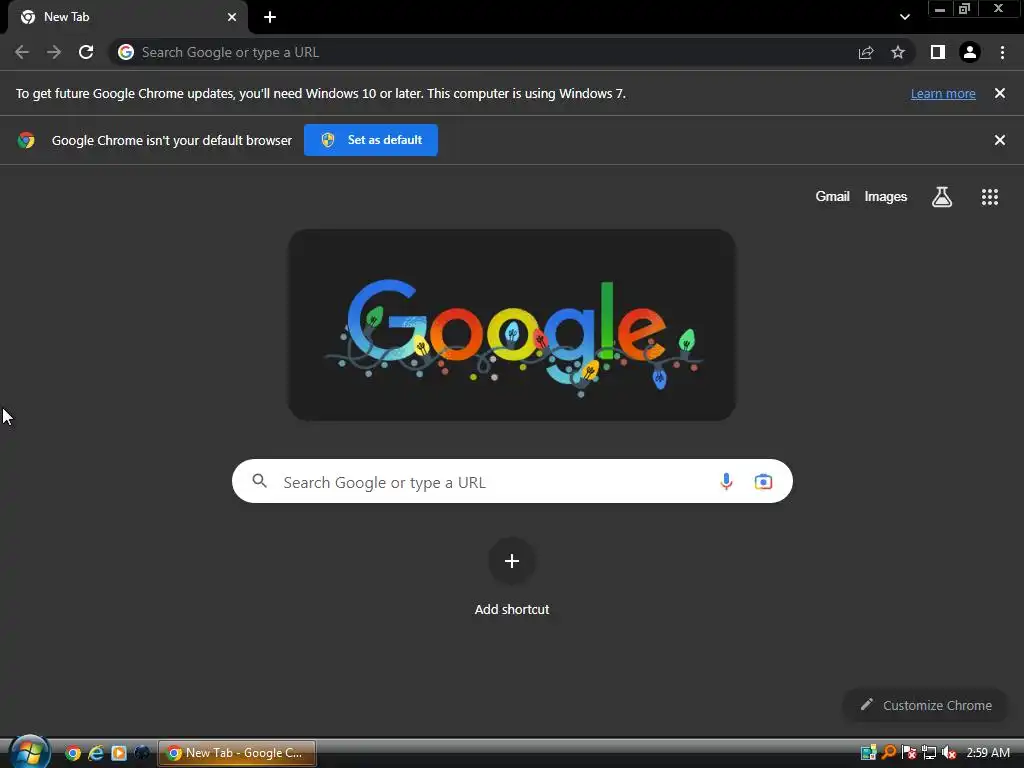This screenshot has height=768, width=1024.
Task: Click the orange magnifier tray icon
Action: coord(888,753)
